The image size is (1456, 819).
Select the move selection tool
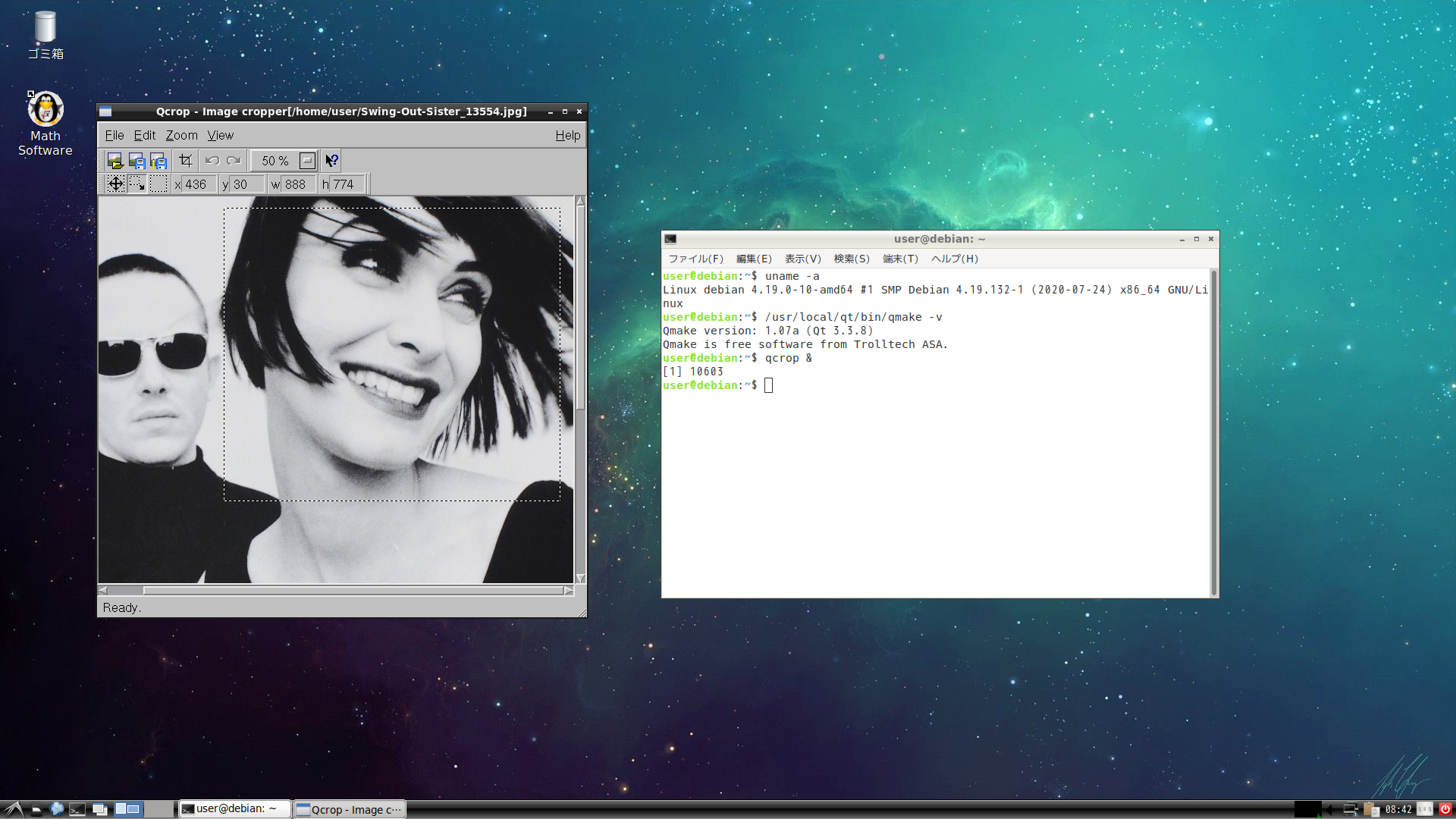coord(115,184)
